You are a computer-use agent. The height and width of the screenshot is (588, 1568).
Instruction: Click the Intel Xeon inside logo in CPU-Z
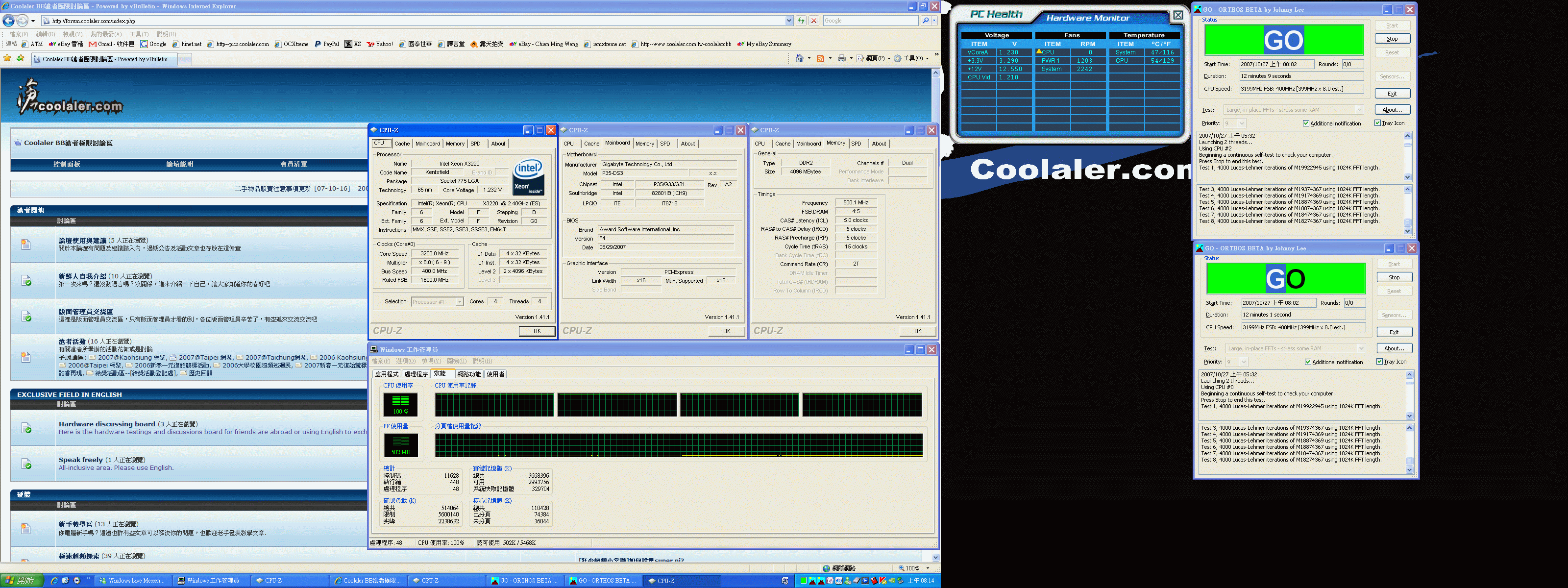[x=528, y=176]
